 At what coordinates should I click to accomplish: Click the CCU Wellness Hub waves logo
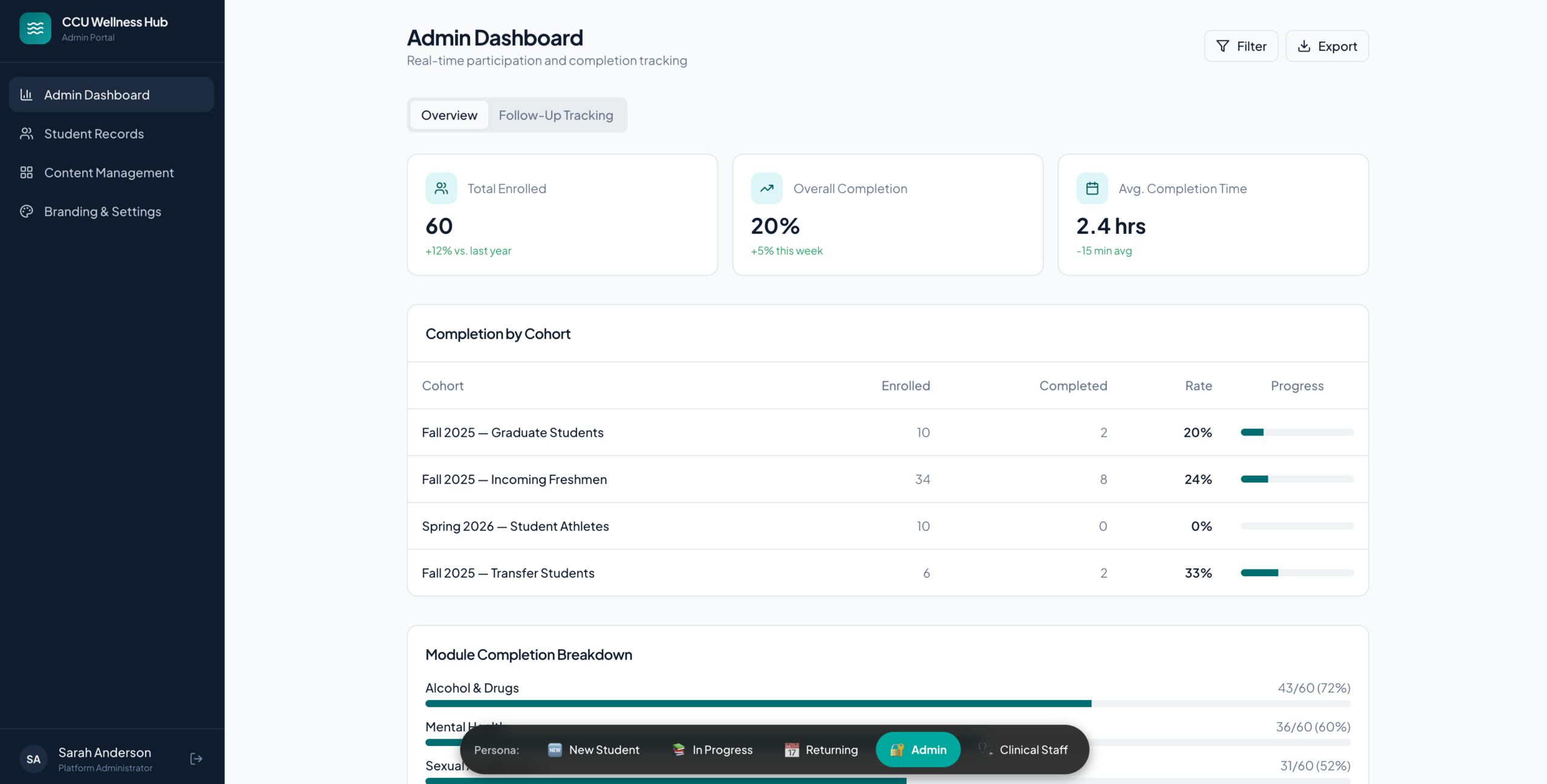click(35, 28)
